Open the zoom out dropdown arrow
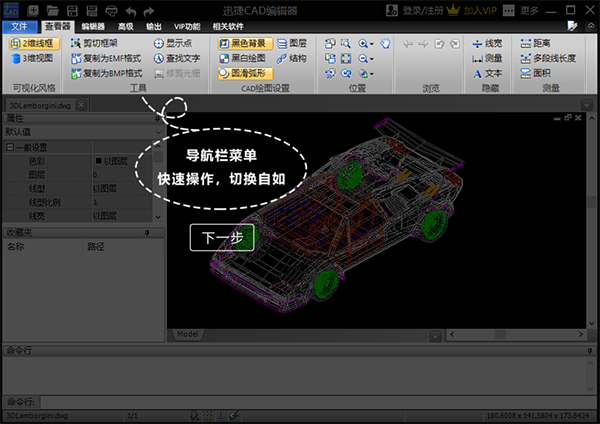600x424 pixels. pyautogui.click(x=372, y=59)
